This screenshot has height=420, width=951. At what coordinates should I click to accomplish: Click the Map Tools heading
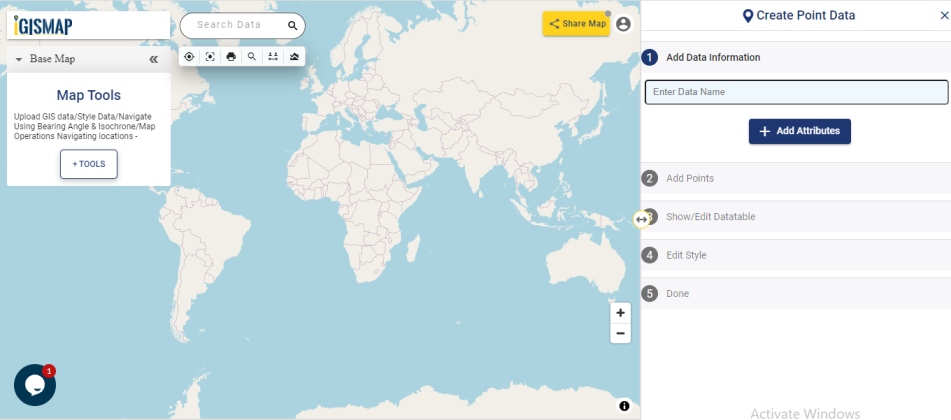(x=89, y=95)
